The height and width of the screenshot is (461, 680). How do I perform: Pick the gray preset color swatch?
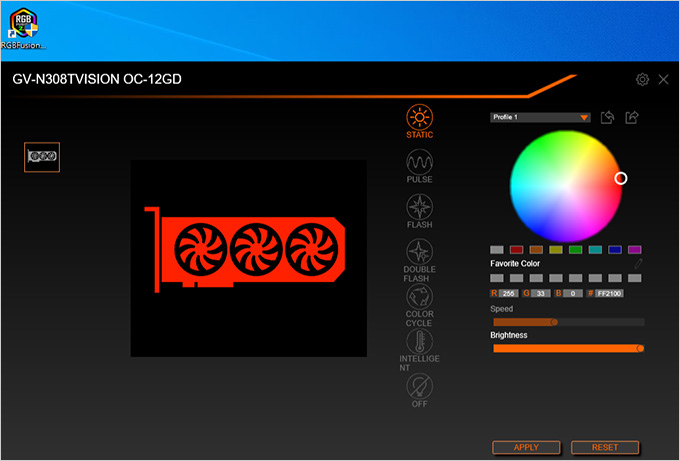(x=497, y=250)
